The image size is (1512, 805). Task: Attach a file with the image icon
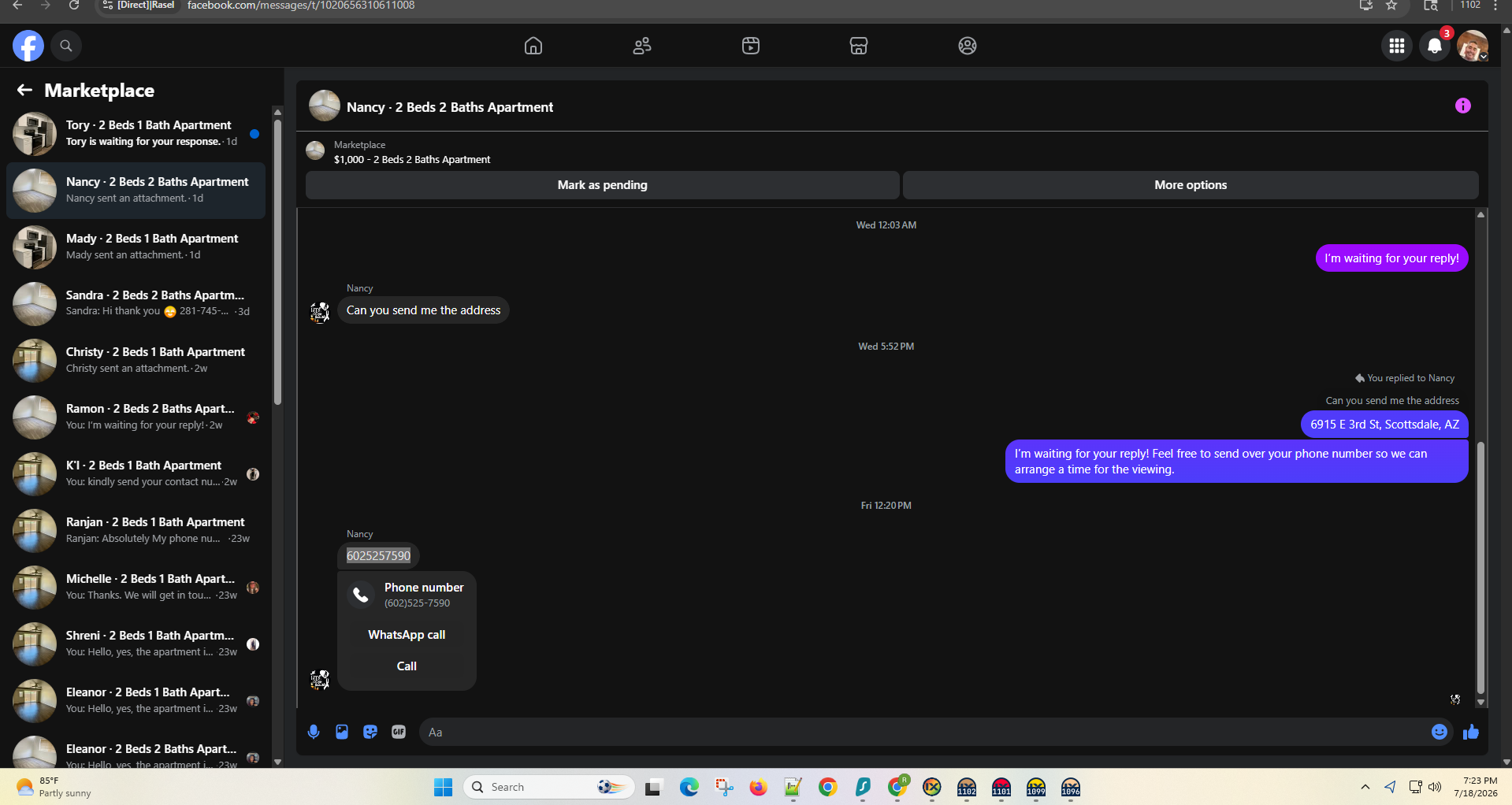pyautogui.click(x=342, y=732)
